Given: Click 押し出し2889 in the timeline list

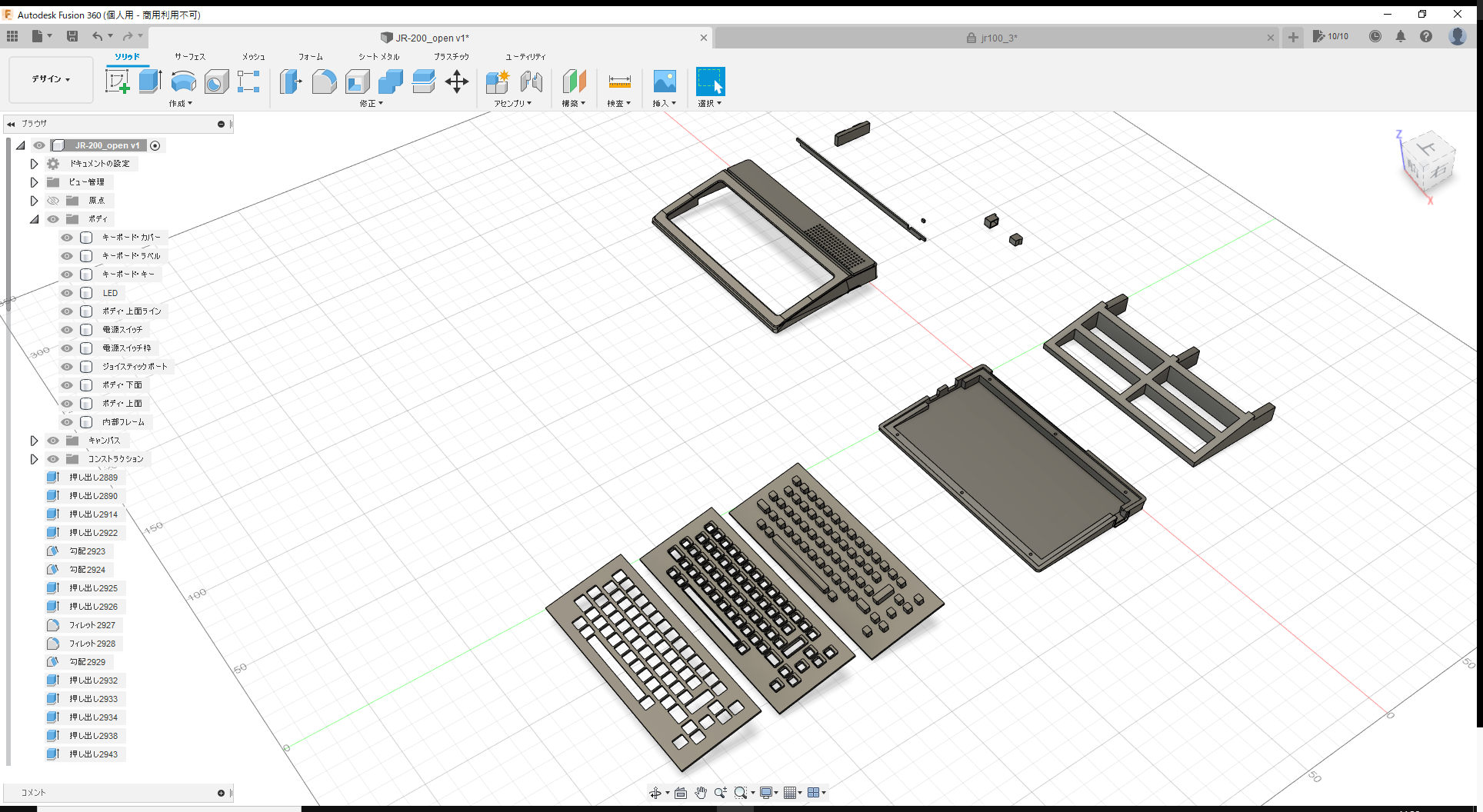Looking at the screenshot, I should pyautogui.click(x=92, y=478).
